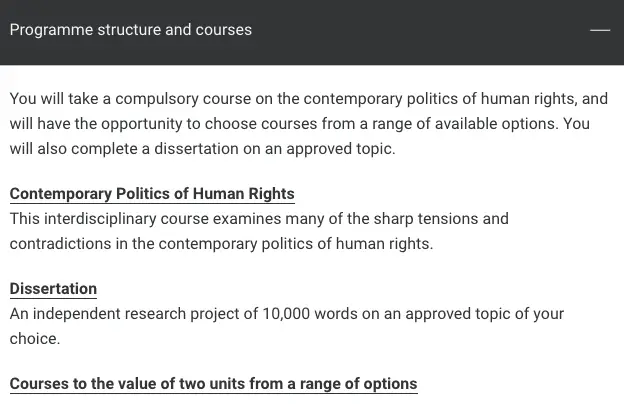
Task: Collapse section using the minus icon
Action: tap(600, 30)
